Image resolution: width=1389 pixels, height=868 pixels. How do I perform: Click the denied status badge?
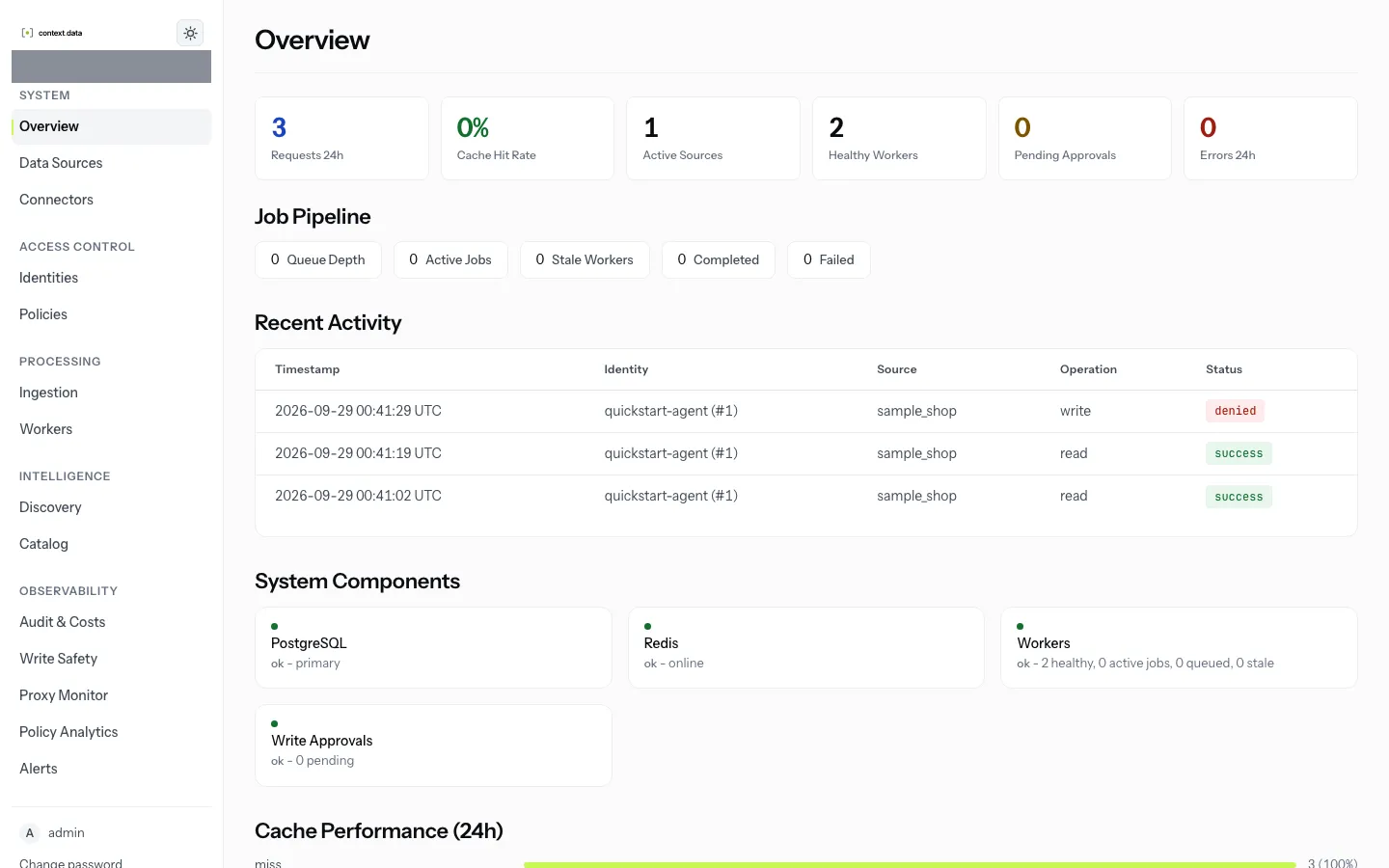(1235, 411)
